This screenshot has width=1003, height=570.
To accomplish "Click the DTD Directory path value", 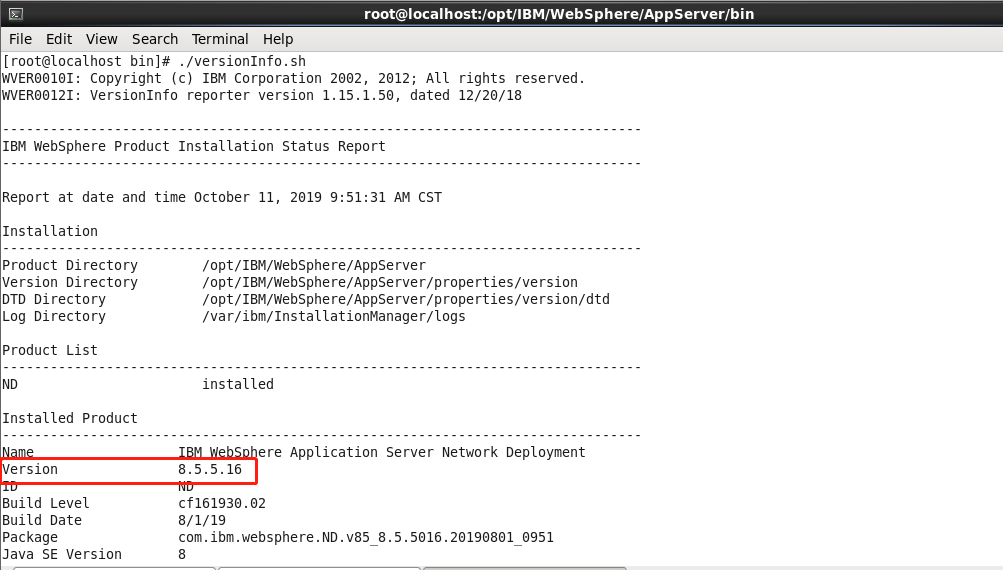I will pyautogui.click(x=406, y=299).
